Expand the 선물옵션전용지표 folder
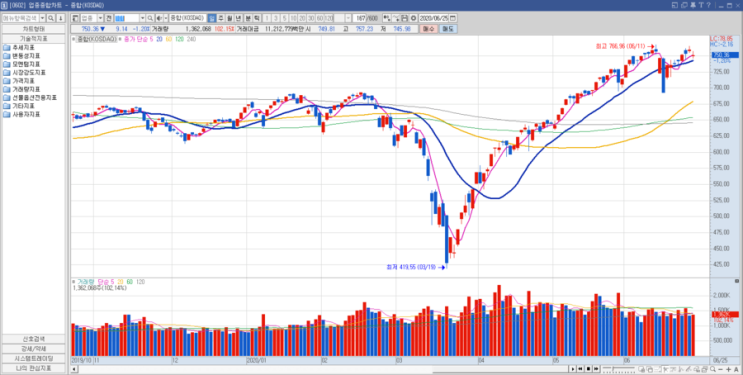 point(29,97)
